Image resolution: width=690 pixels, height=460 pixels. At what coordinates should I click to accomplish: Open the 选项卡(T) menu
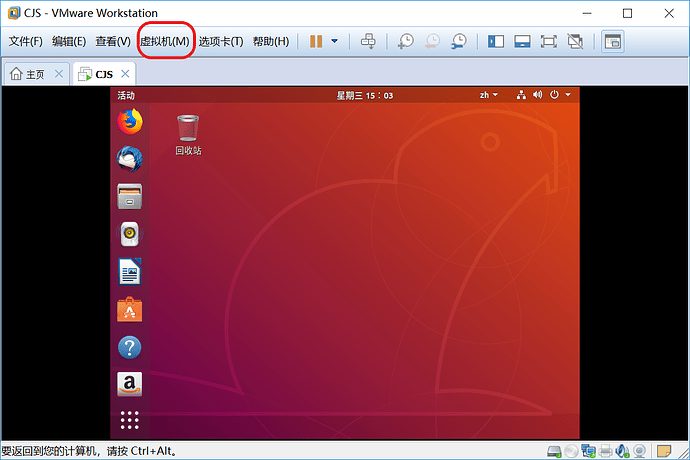pyautogui.click(x=221, y=41)
